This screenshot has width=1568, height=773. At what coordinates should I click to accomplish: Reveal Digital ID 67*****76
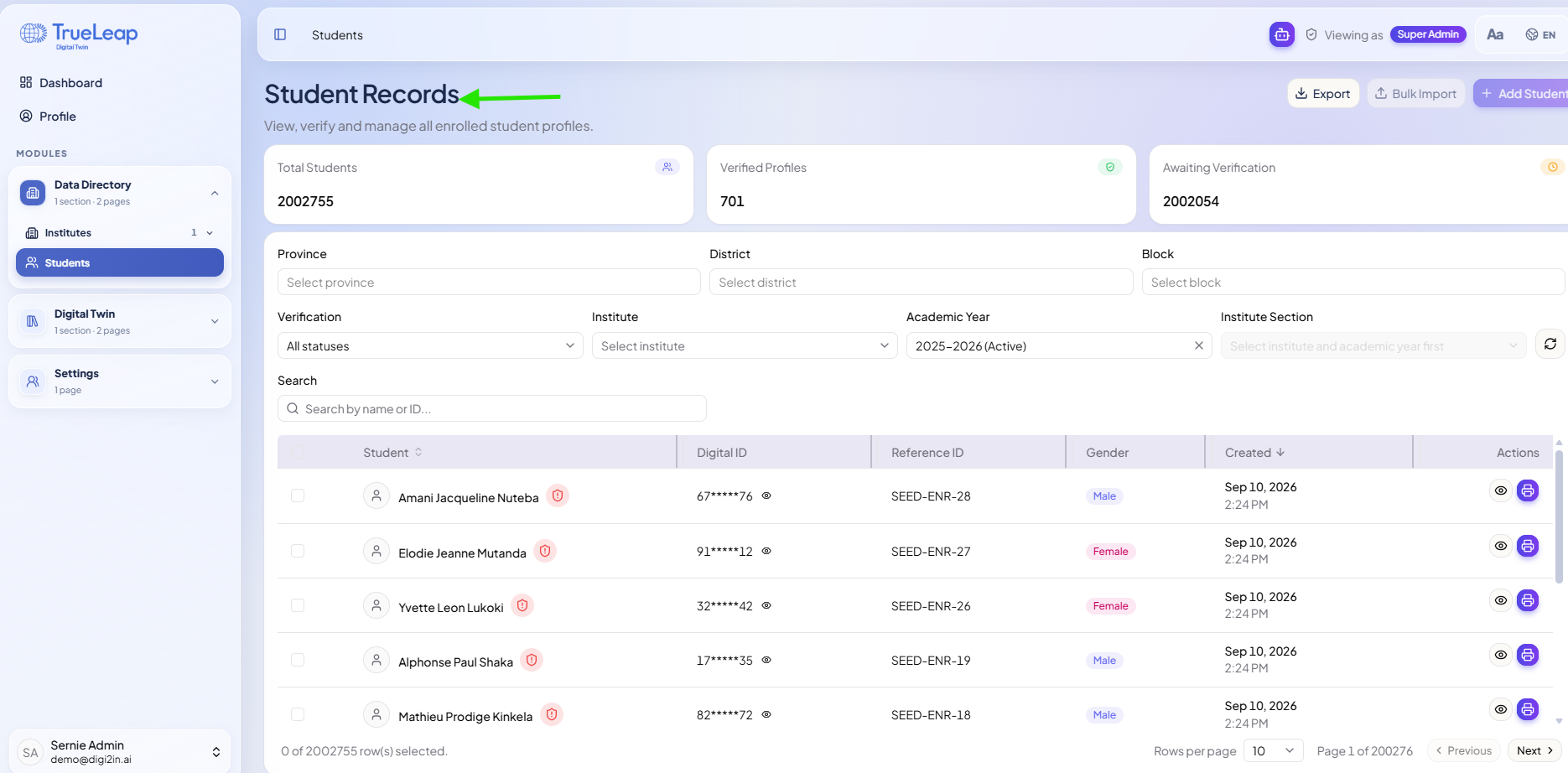click(x=766, y=495)
